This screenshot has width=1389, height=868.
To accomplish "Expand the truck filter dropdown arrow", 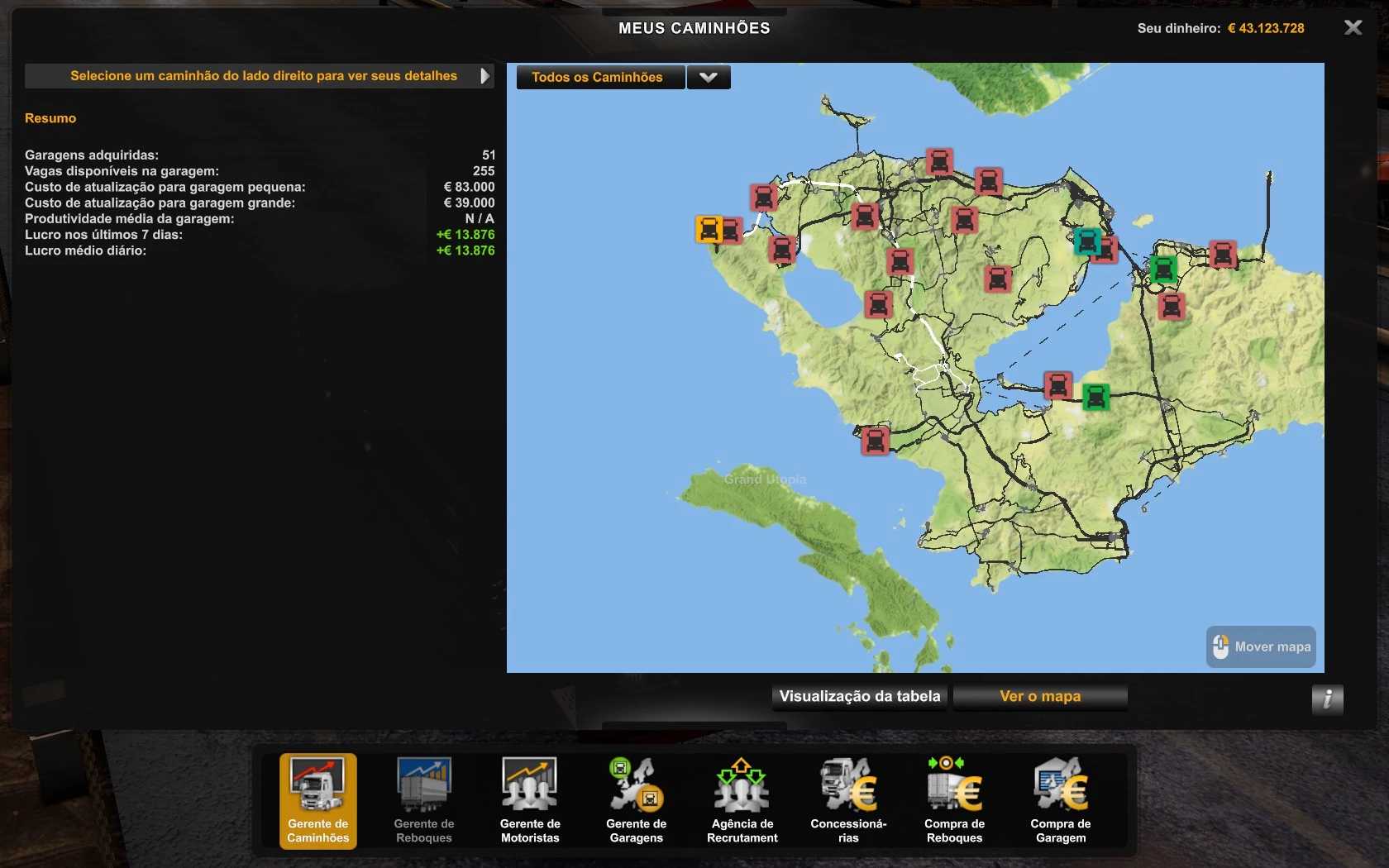I will 709,77.
